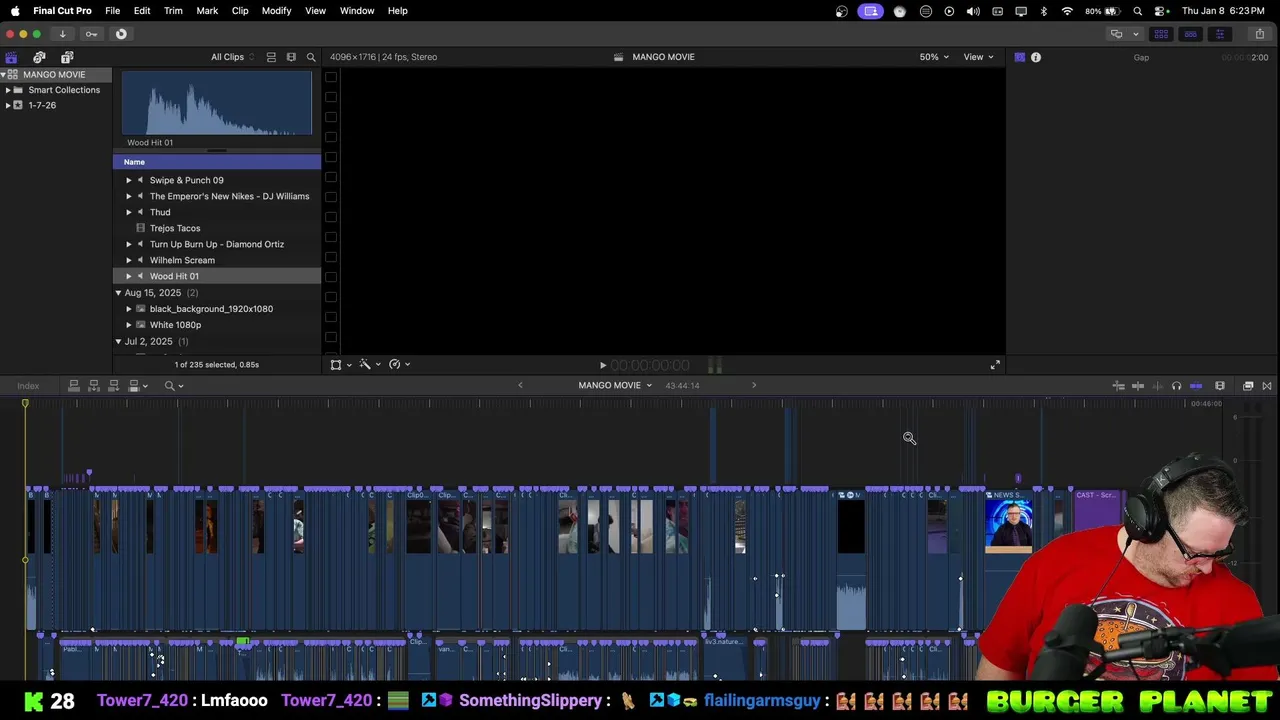Open the Trim menu
The image size is (1280, 720).
pos(173,11)
